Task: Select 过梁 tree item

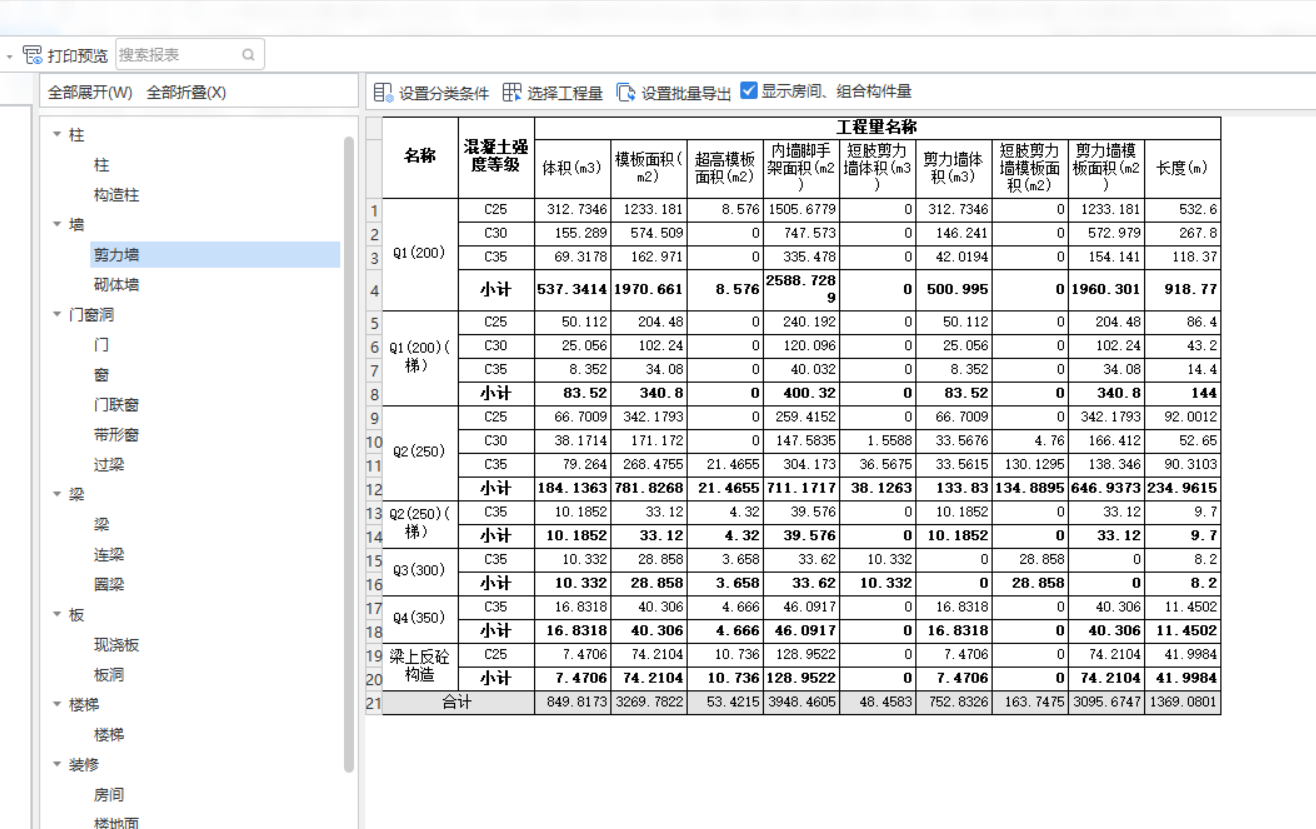Action: click(109, 465)
